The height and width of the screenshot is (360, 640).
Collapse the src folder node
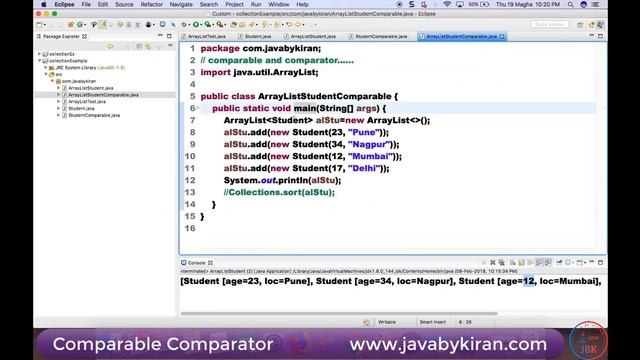[46, 74]
